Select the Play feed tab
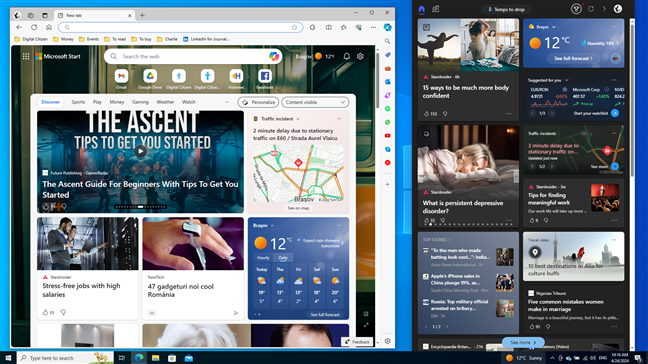 [97, 102]
